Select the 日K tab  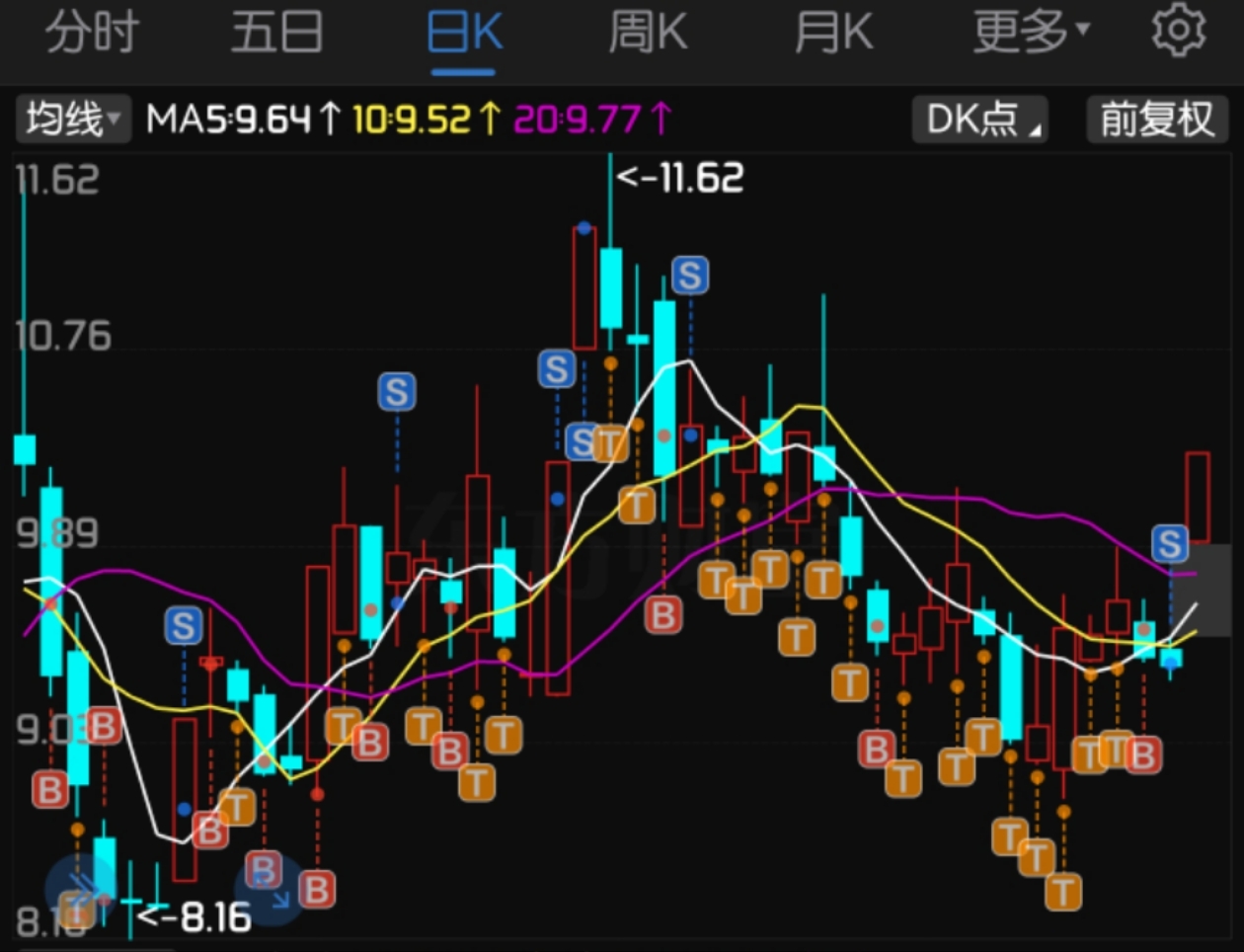point(464,33)
